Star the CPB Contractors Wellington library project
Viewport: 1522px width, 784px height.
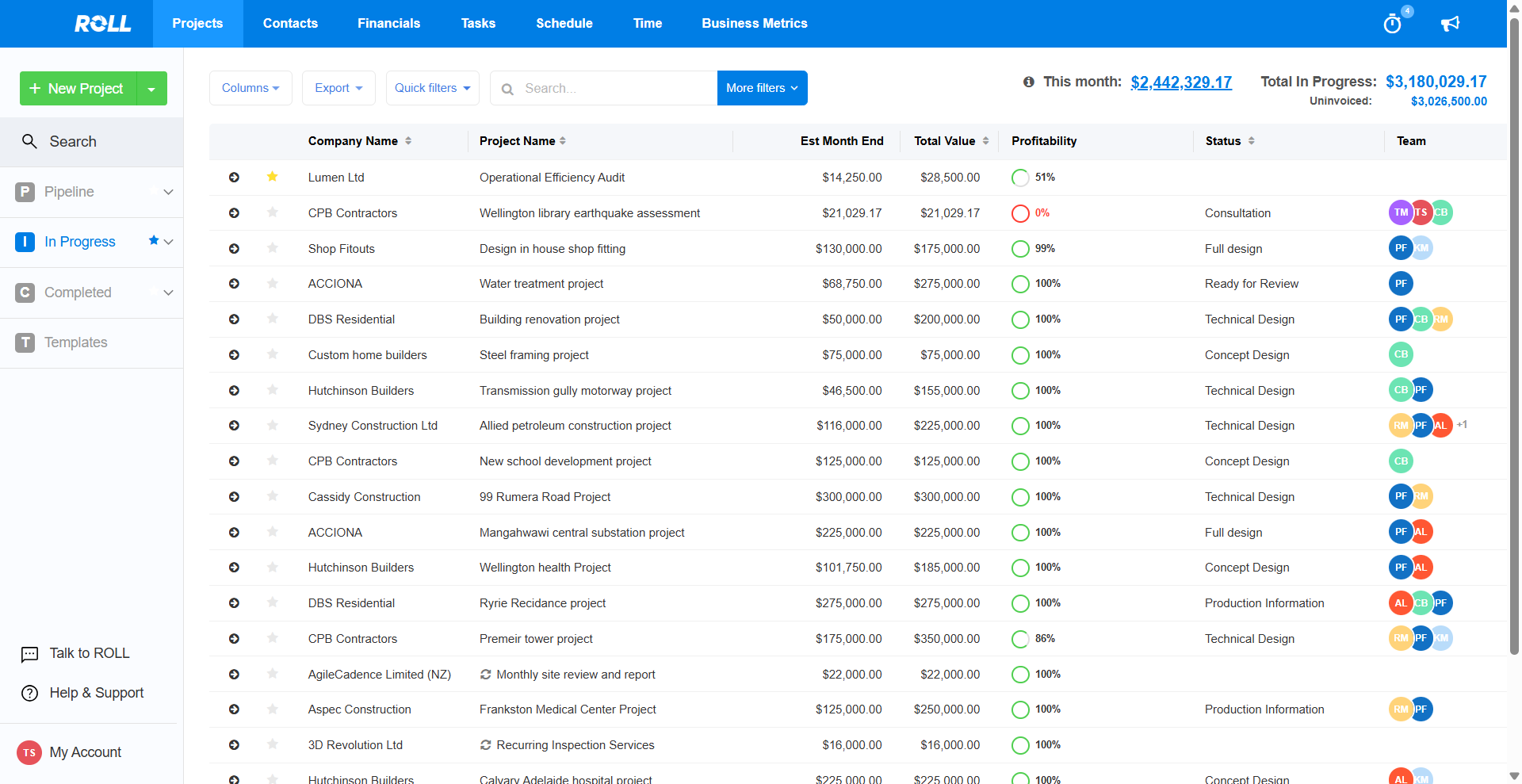[272, 212]
